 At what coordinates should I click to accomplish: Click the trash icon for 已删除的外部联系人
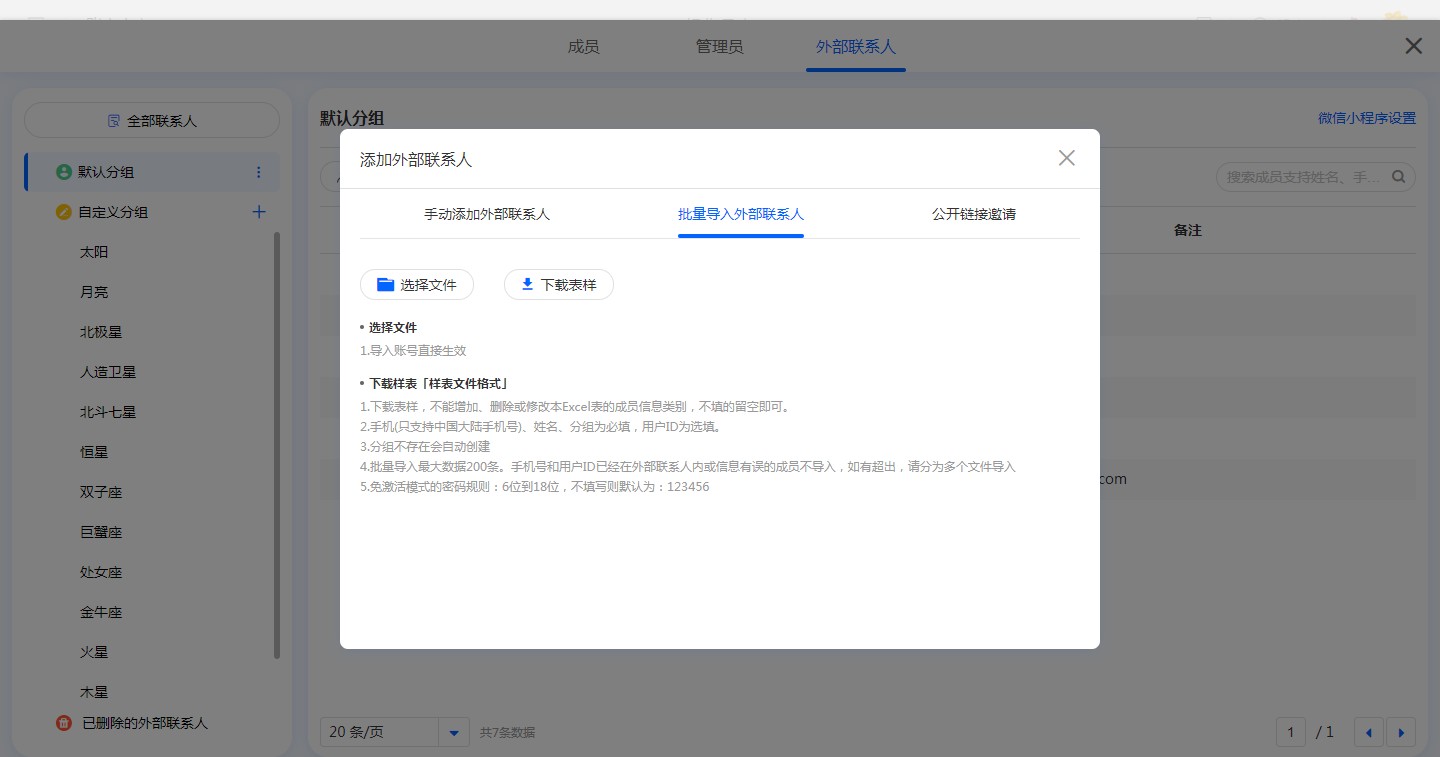click(64, 723)
